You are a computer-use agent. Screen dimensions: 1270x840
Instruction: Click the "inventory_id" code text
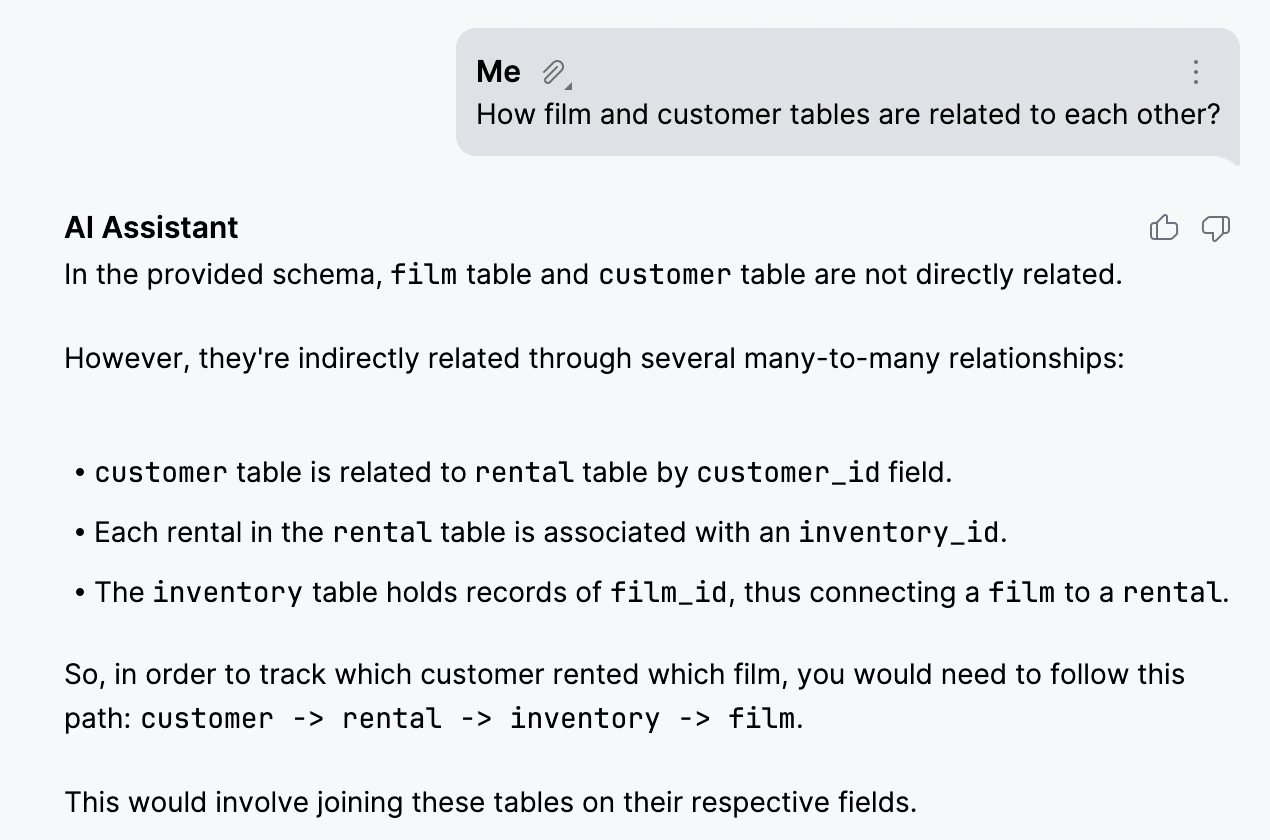[898, 533]
